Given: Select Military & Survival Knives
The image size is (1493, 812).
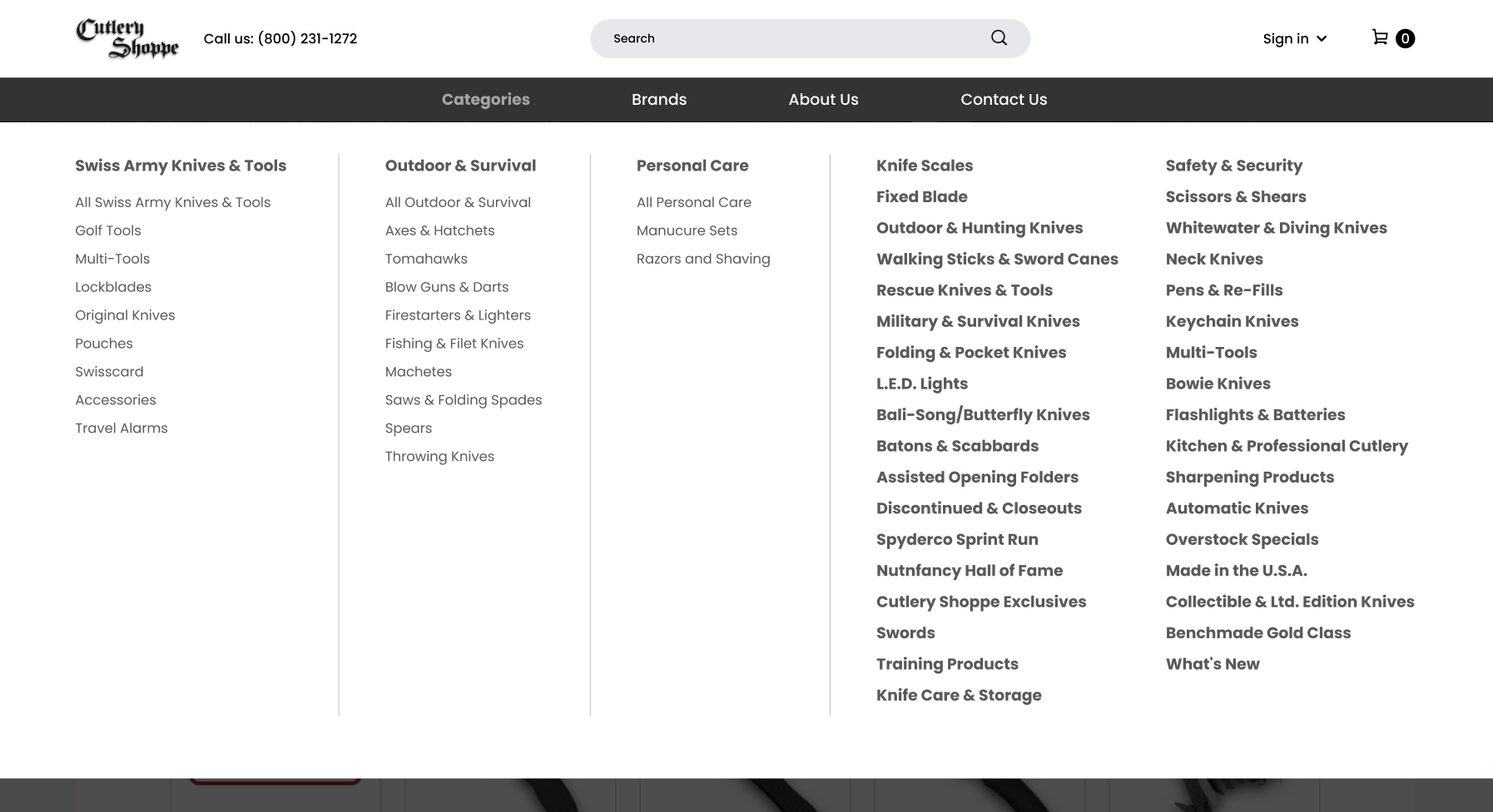Looking at the screenshot, I should (x=978, y=321).
